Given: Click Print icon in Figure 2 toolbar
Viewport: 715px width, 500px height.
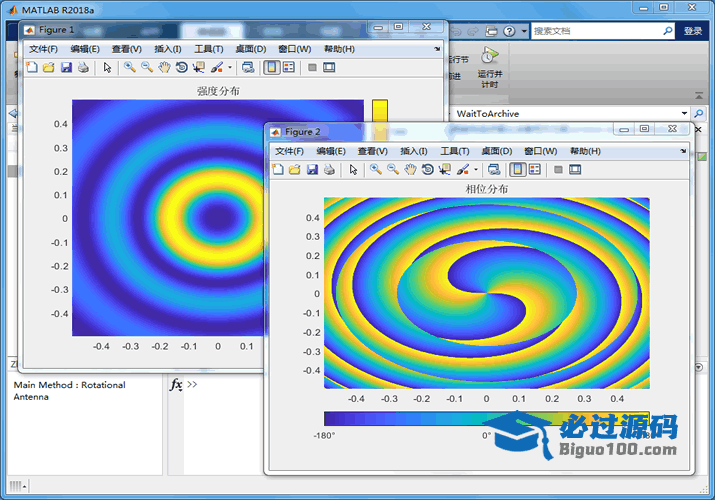Looking at the screenshot, I should point(329,169).
